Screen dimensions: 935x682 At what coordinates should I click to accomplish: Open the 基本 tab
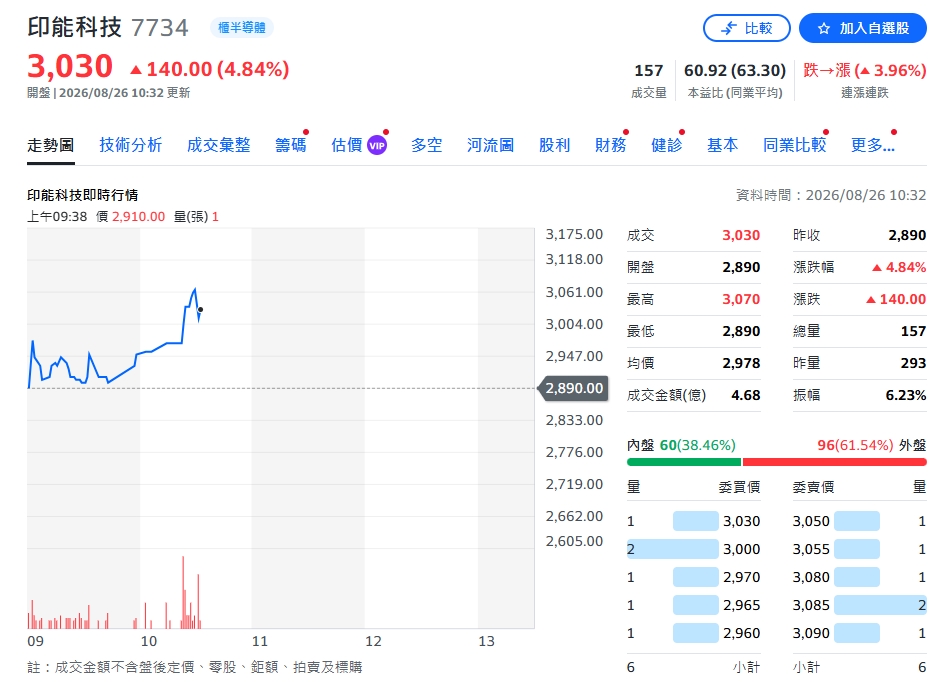point(723,145)
